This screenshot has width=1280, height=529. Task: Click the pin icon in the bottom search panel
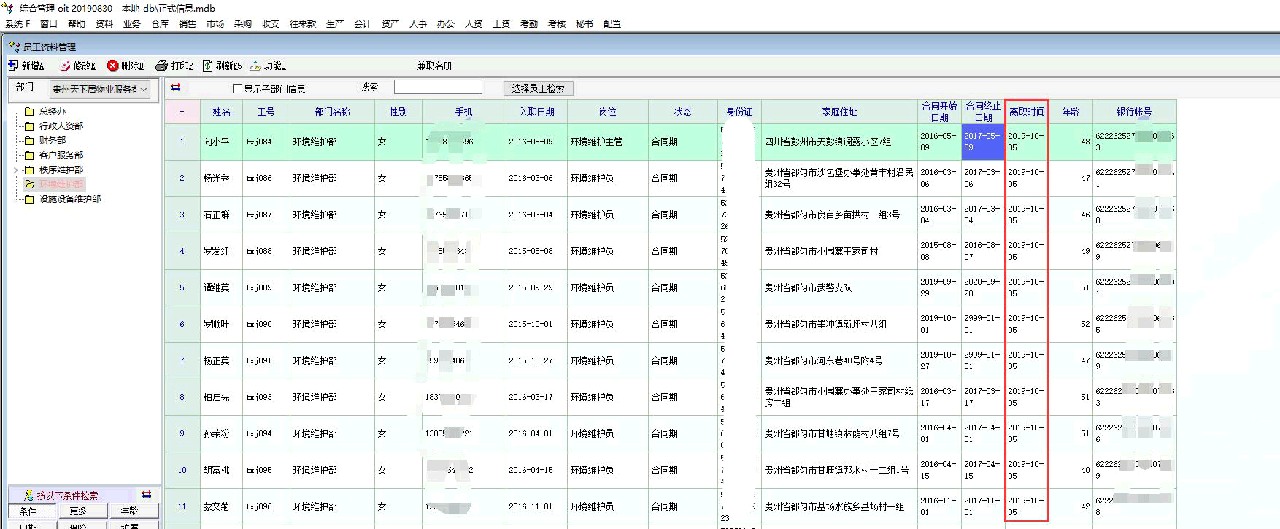click(146, 495)
